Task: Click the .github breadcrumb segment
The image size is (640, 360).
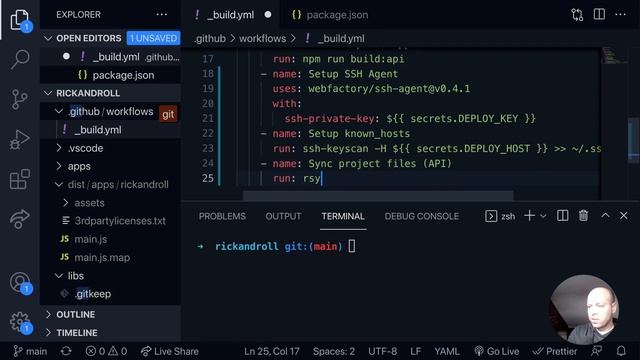Action: [210, 39]
